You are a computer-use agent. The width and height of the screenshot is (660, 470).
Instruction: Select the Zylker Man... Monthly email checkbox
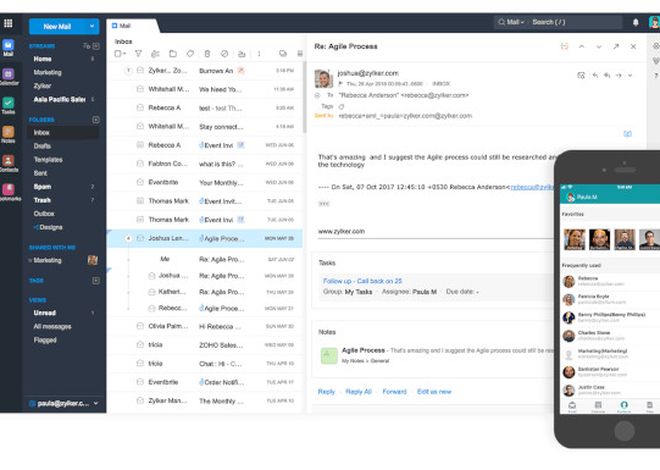(x=140, y=401)
